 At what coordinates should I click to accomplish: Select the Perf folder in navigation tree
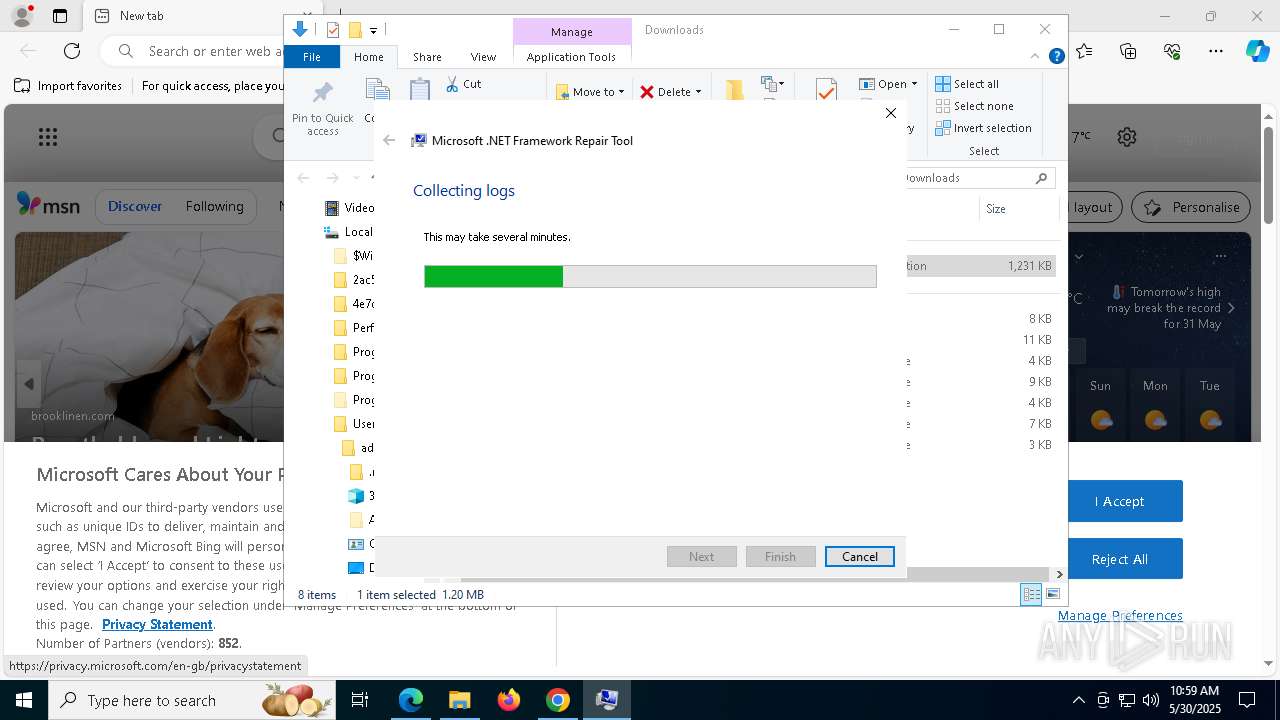(354, 328)
